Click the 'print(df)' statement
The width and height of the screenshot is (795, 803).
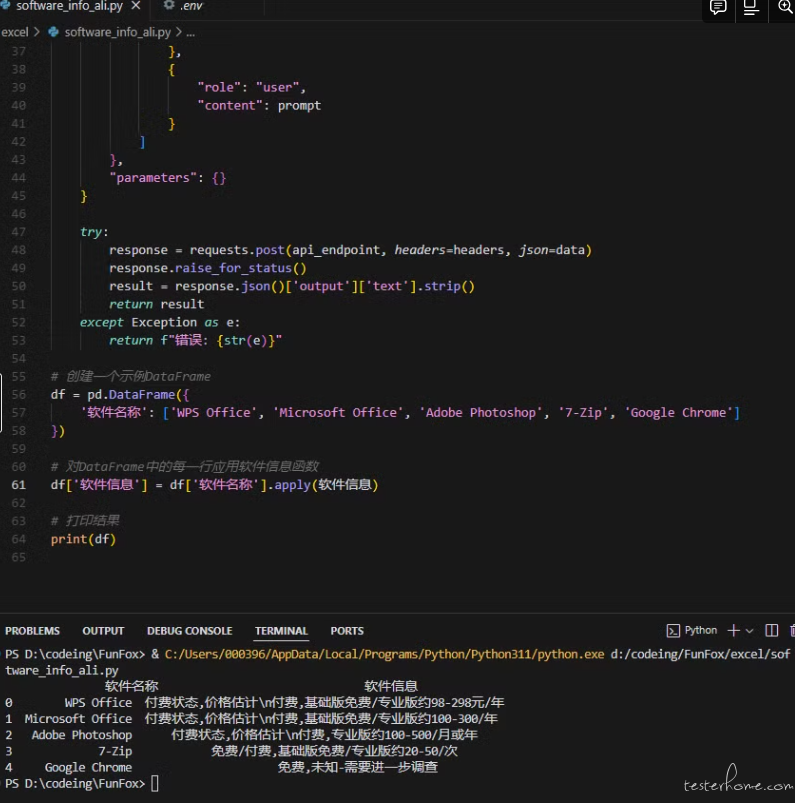tap(83, 539)
